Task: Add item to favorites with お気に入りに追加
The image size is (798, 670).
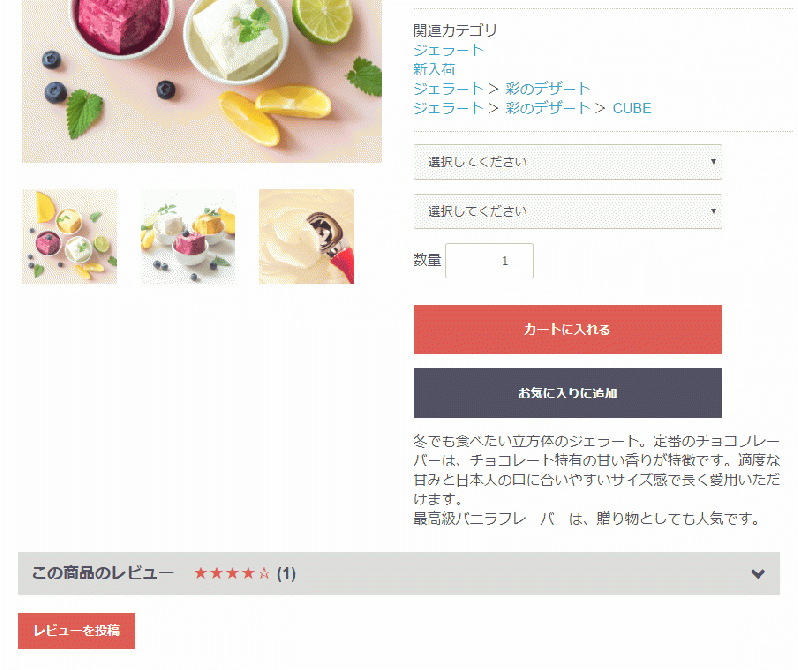Action: coord(567,393)
